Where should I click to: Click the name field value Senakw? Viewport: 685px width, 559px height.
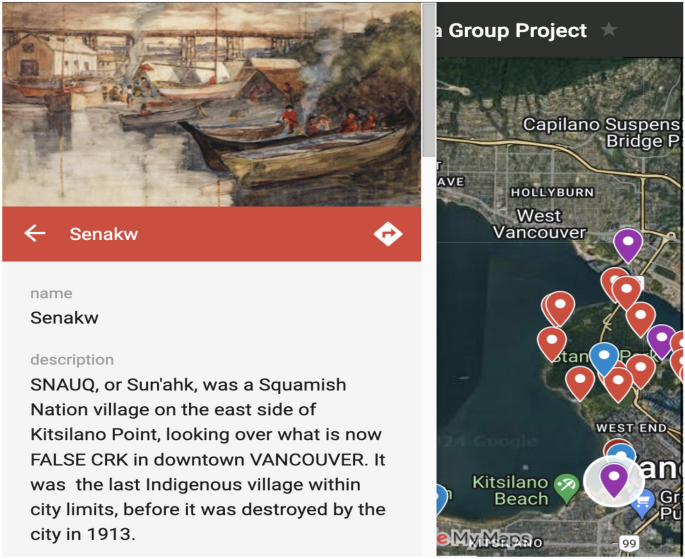(64, 317)
